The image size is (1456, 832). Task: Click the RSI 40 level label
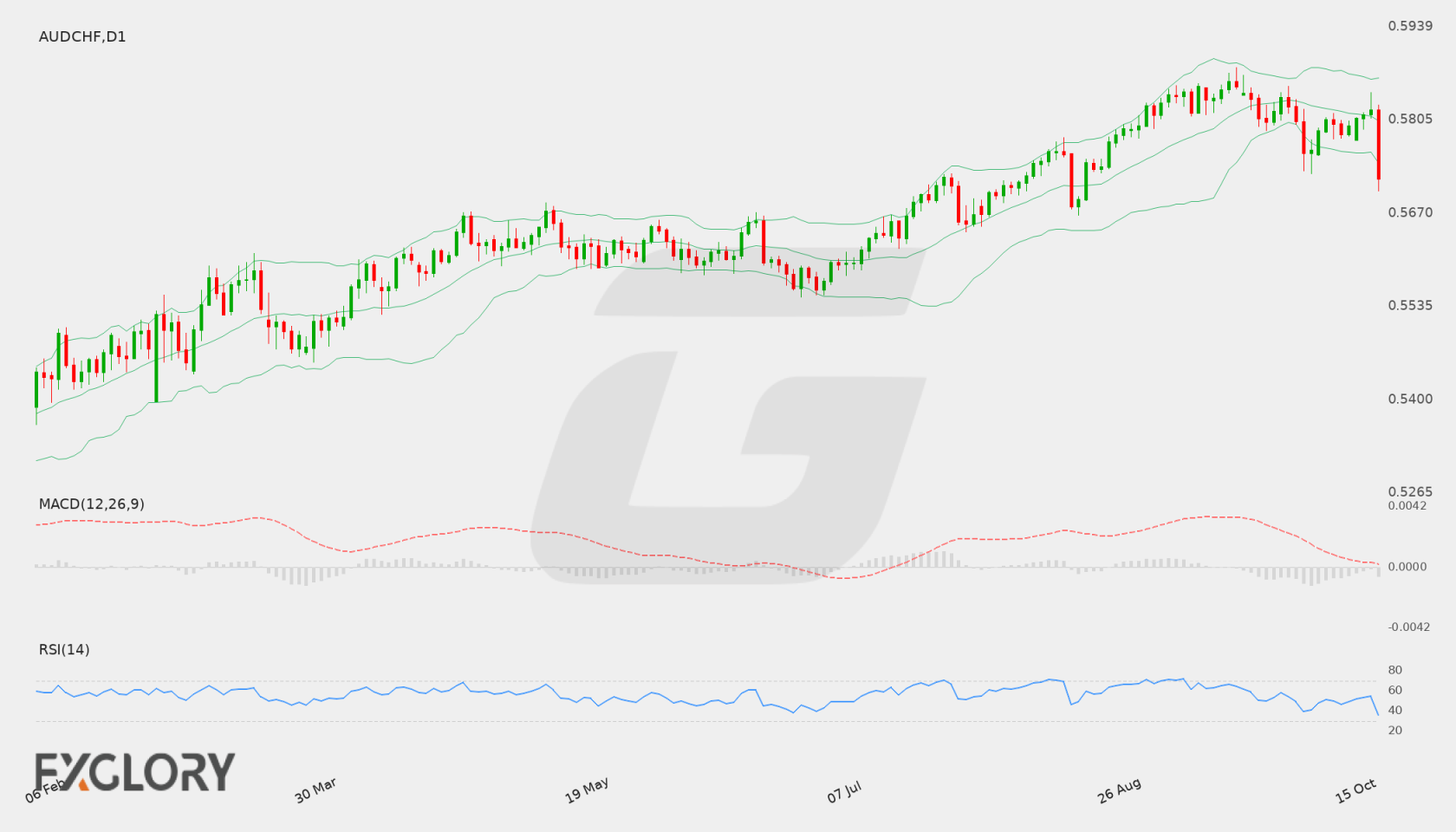click(x=1395, y=710)
